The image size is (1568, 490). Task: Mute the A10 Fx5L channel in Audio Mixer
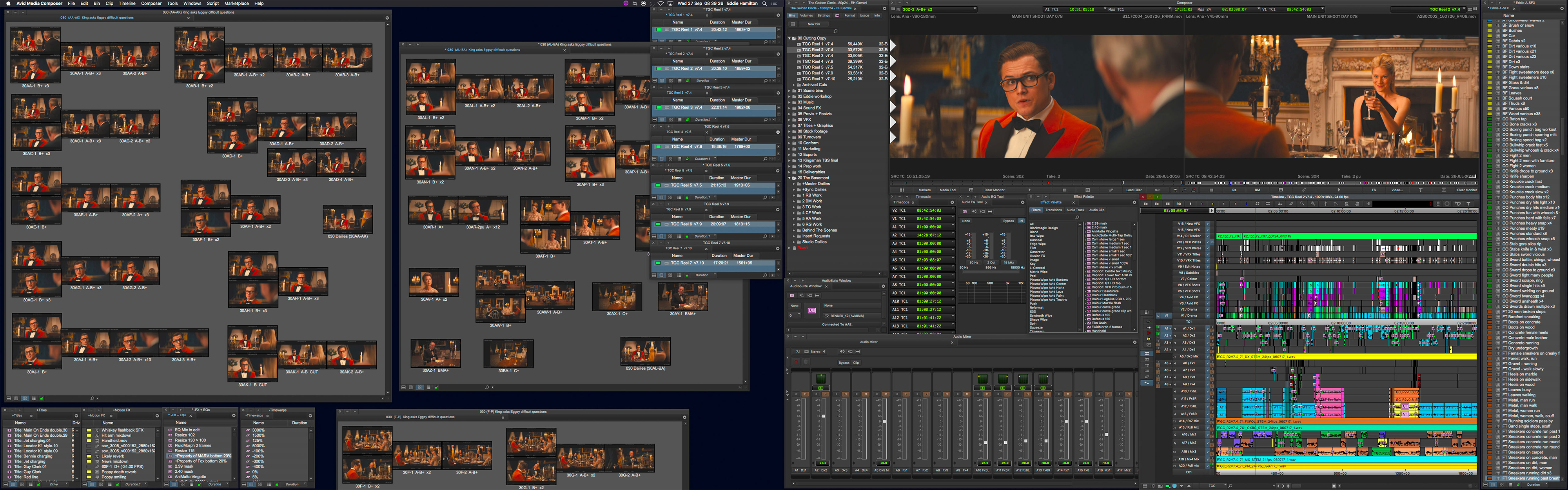987,394
